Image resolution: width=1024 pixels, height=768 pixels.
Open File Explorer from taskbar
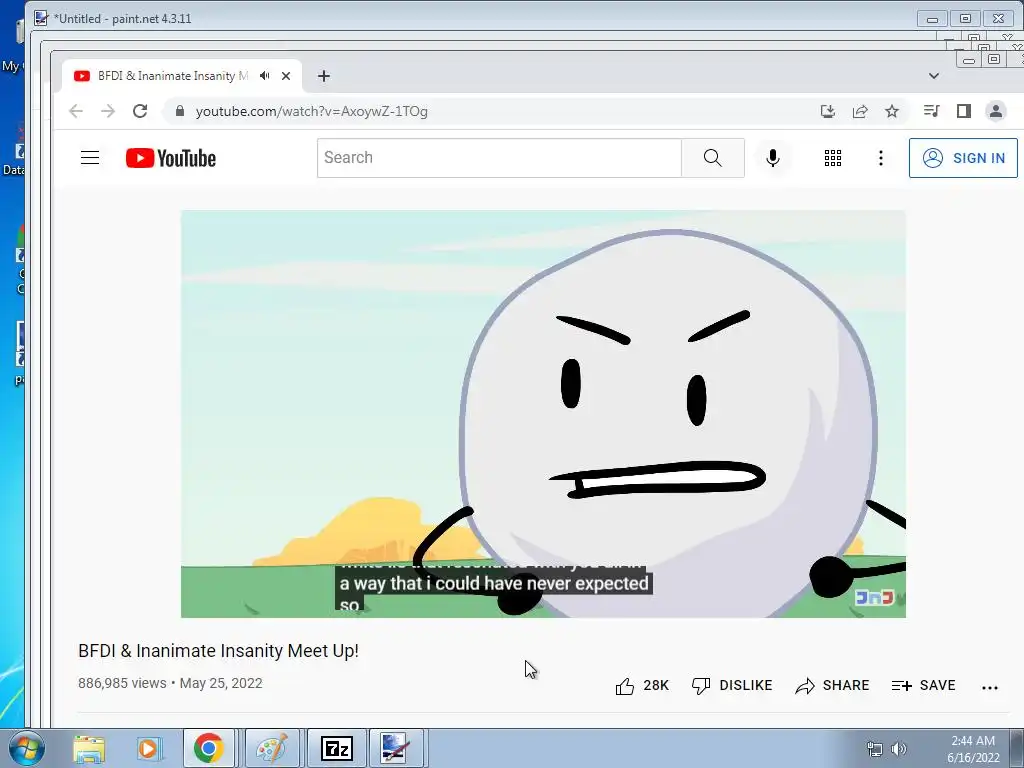click(89, 748)
